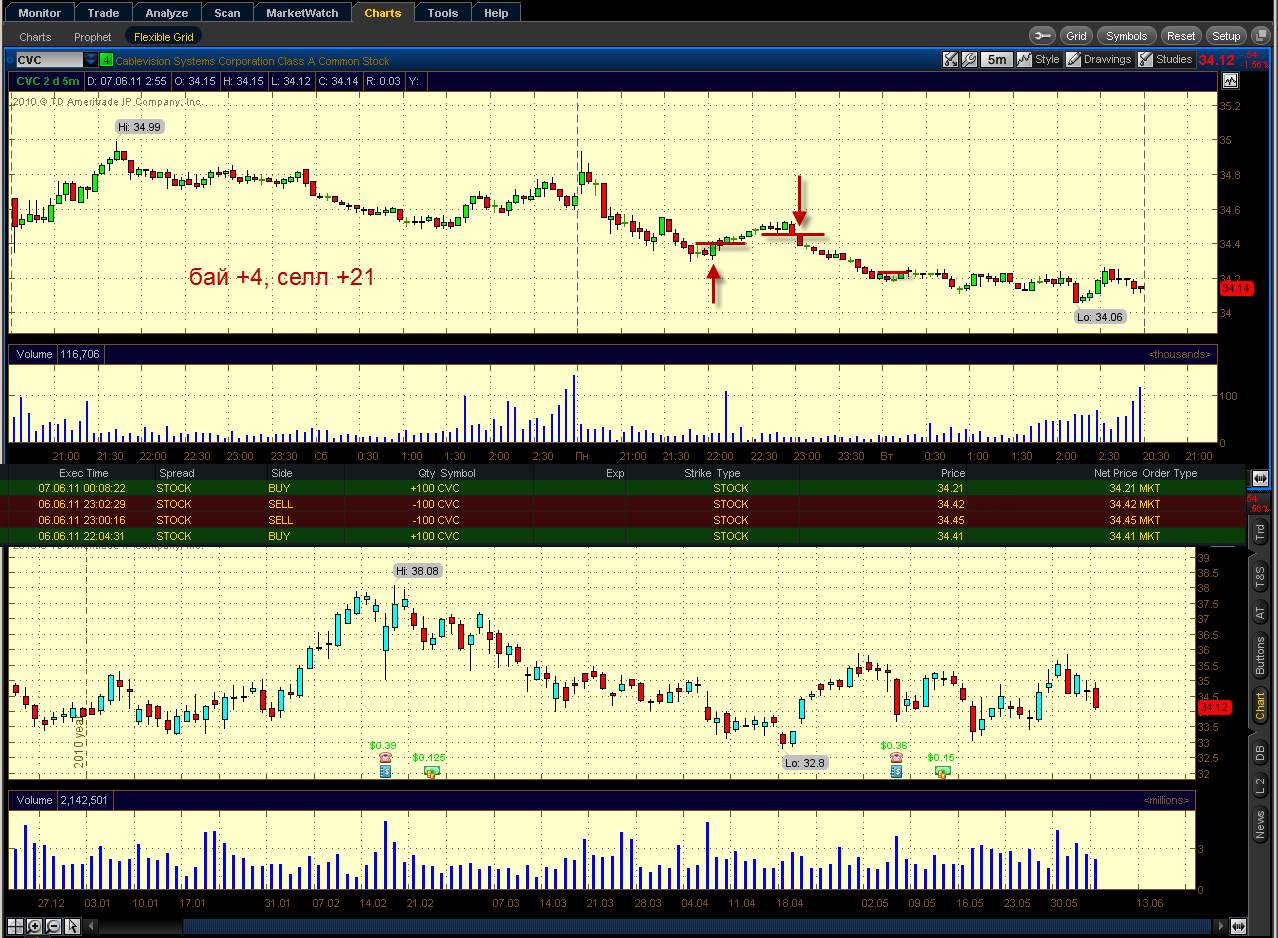Click the $0.15 dividend icon
Image resolution: width=1278 pixels, height=938 pixels.
pos(941,771)
